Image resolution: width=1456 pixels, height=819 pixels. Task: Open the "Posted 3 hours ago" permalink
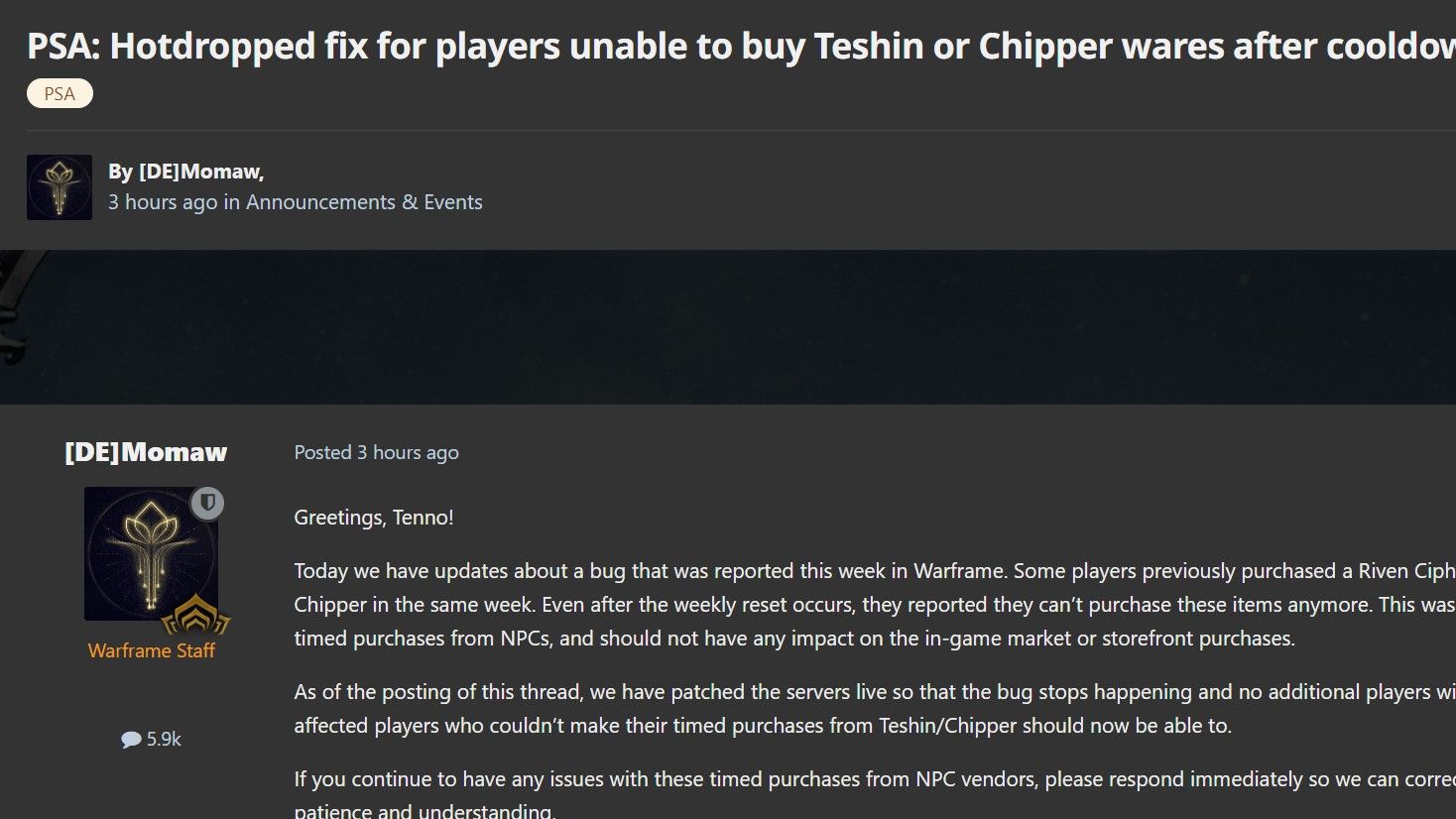[376, 452]
